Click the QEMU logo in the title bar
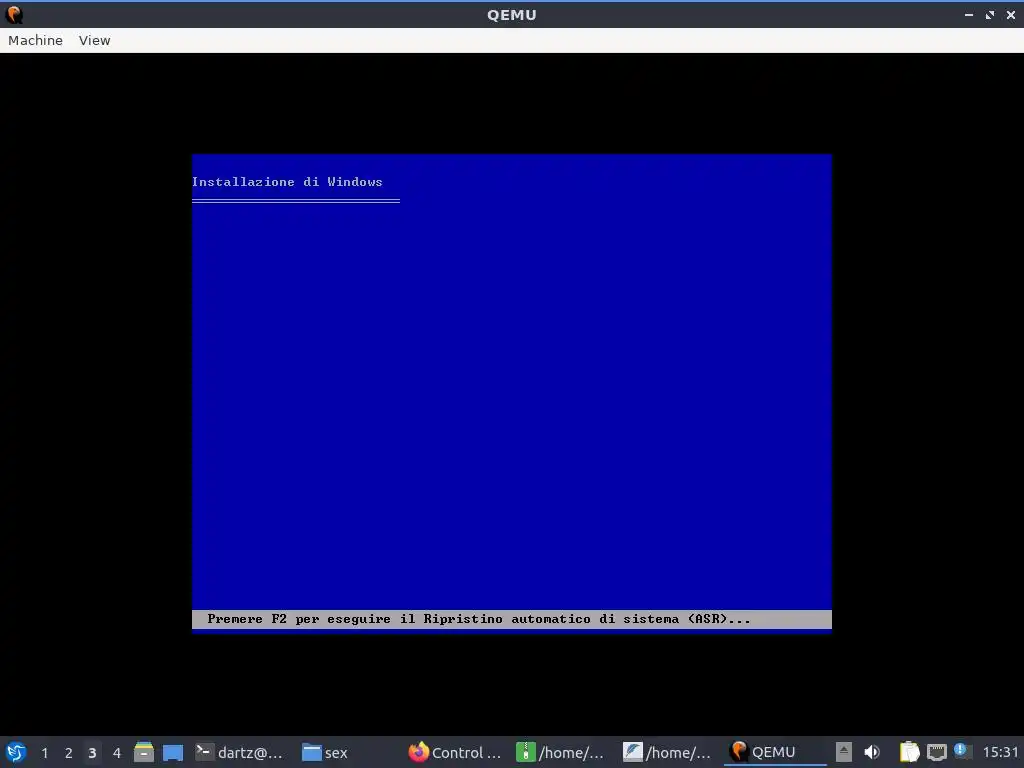1024x768 pixels. pos(14,14)
